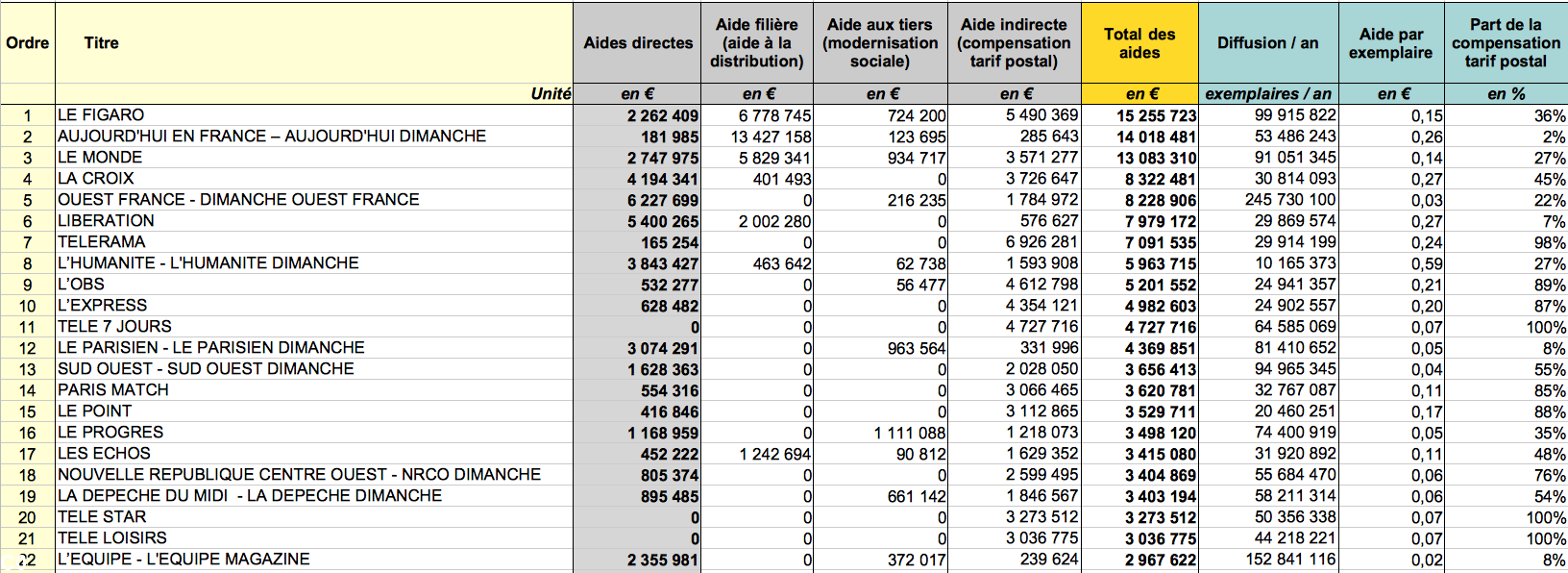The height and width of the screenshot is (573, 1568).
Task: Select the yellow 'Total des aides' header
Action: tap(1139, 42)
